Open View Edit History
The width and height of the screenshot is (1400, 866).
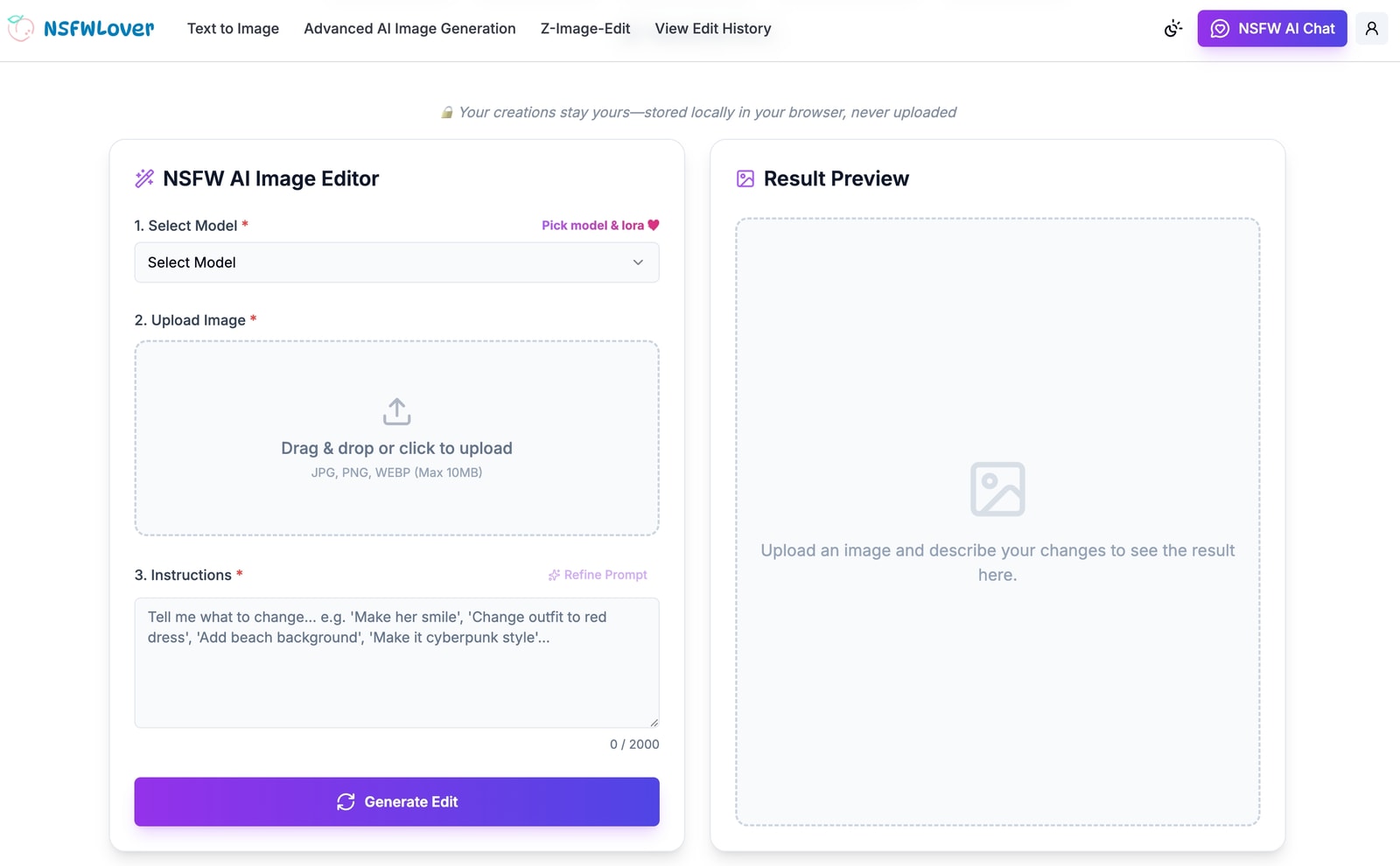click(x=712, y=29)
